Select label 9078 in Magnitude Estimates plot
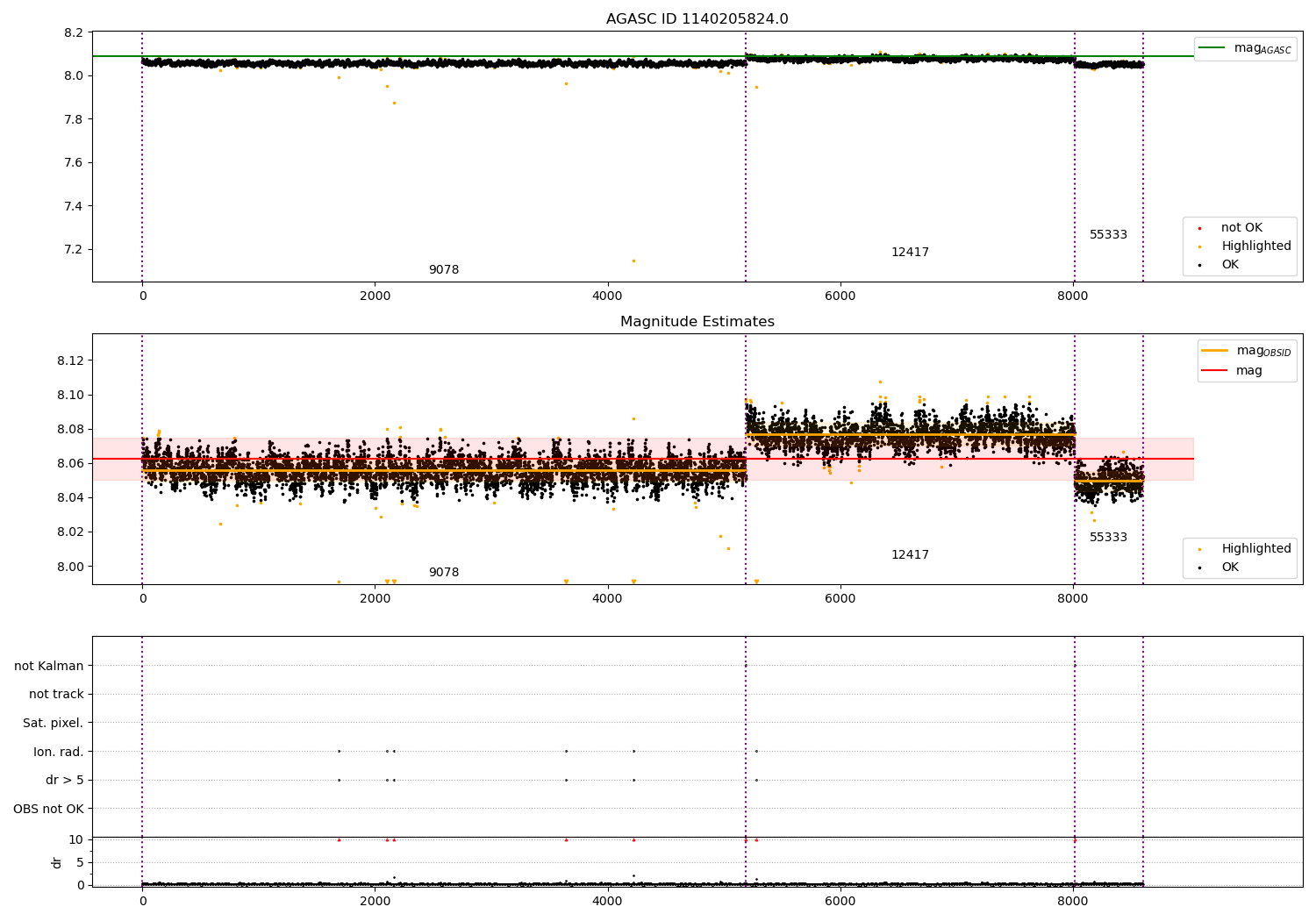Viewport: 1316px width, 921px height. [x=444, y=573]
